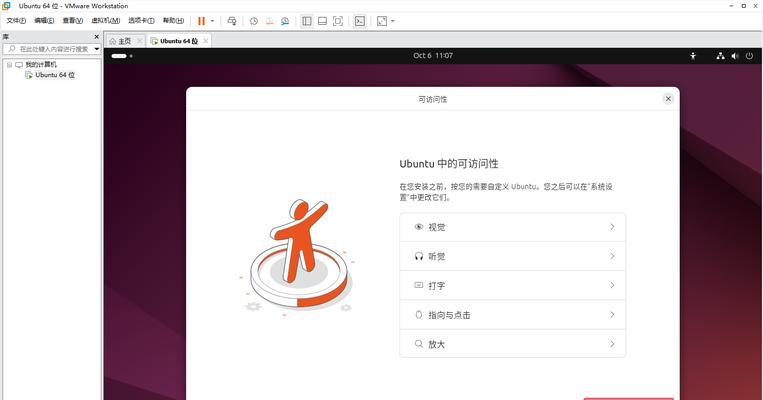Click the Ubuntu 中的可访问性 heading text
The width and height of the screenshot is (763, 400).
(x=449, y=164)
